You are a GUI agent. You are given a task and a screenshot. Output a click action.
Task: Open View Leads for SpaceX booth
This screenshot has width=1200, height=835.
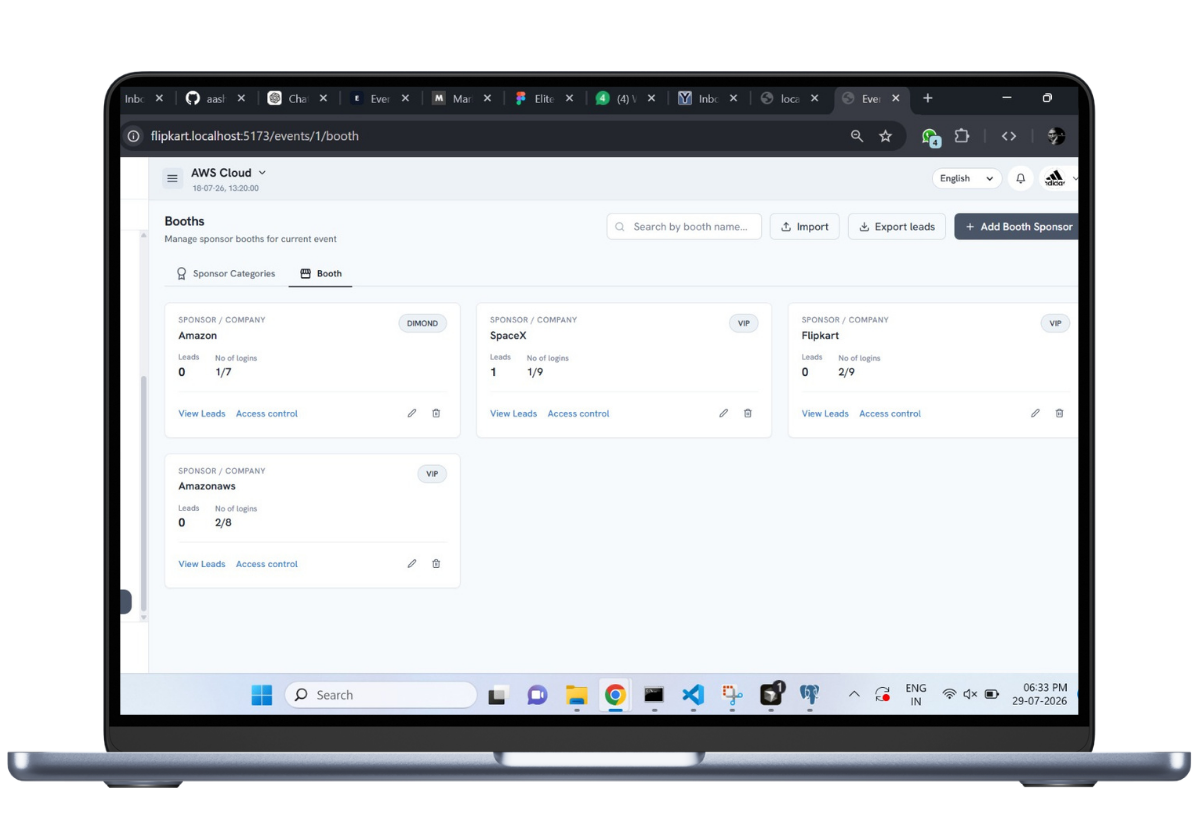(514, 413)
